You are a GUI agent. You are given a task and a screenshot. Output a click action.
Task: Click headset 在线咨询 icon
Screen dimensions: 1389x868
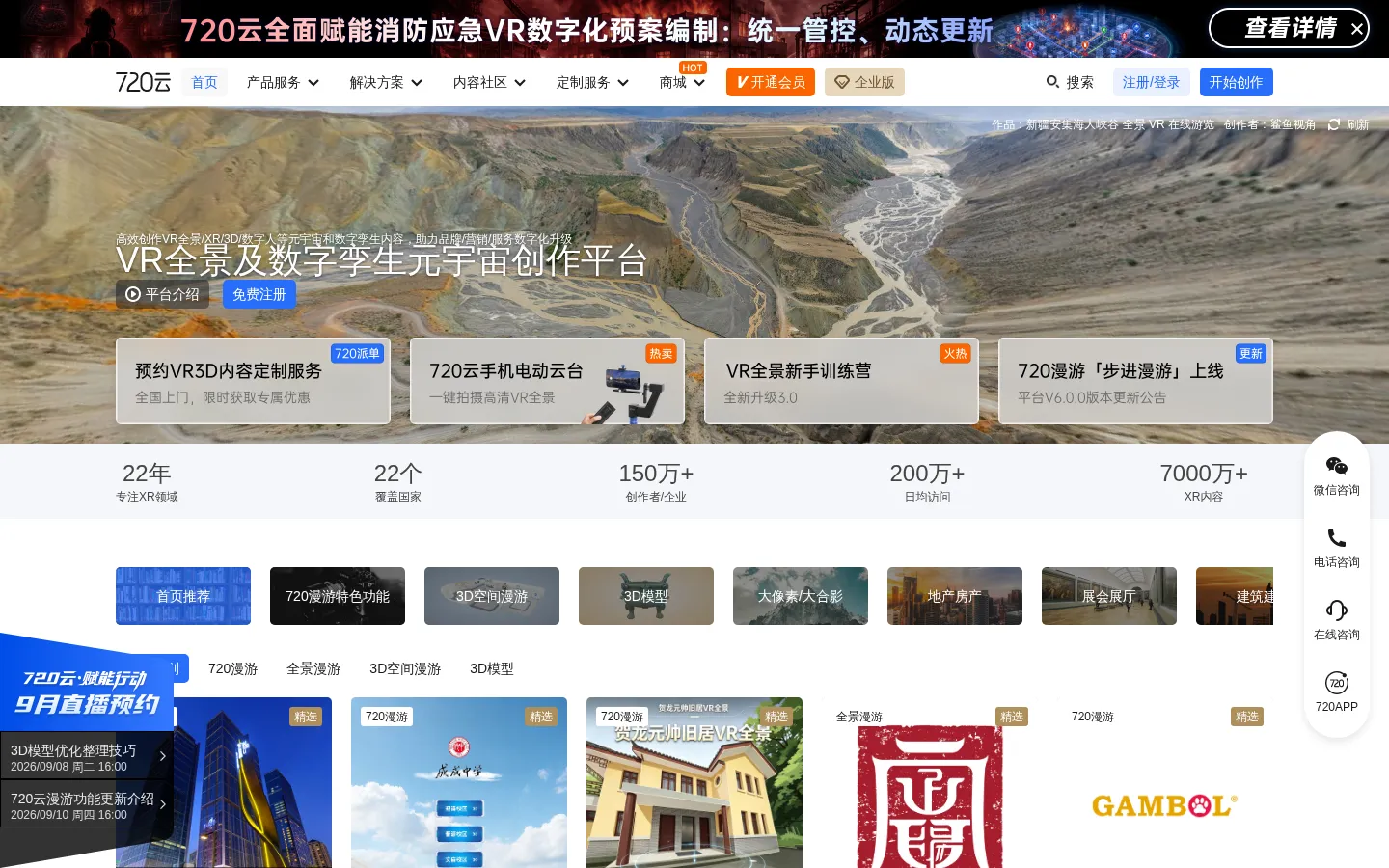(1336, 610)
